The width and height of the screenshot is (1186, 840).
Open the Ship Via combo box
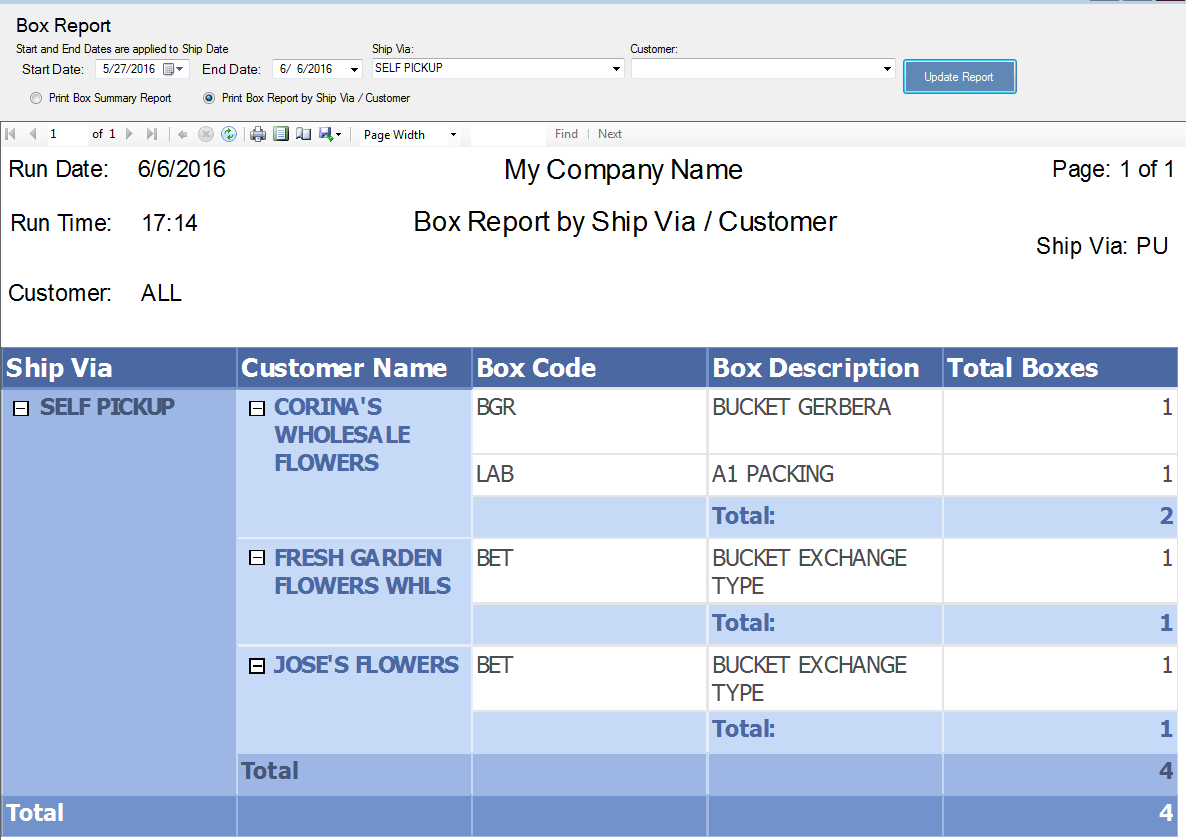[616, 69]
